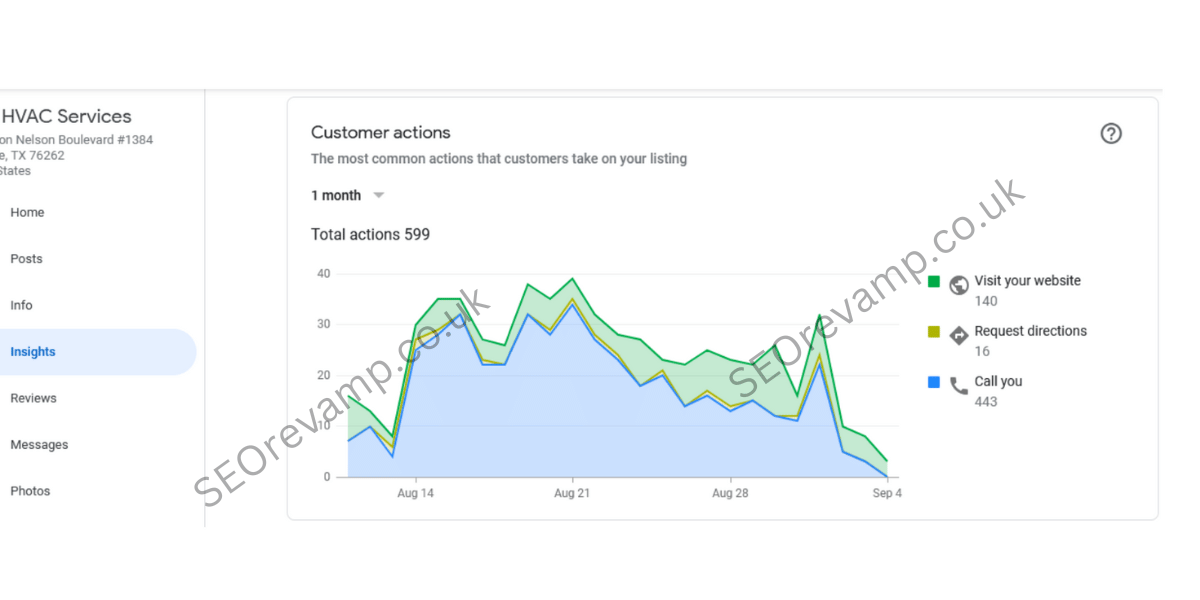Open the Posts sidebar section

click(26, 259)
